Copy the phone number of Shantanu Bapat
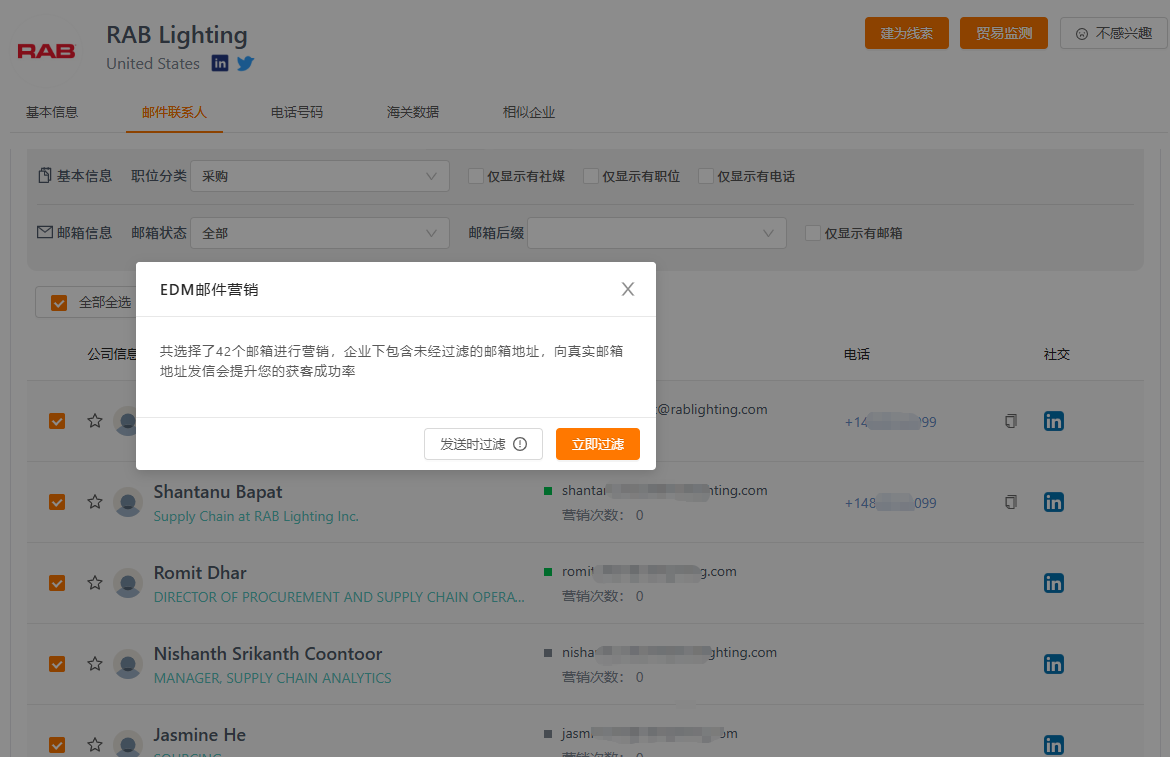Screen dimensions: 1170x757 pyautogui.click(x=1010, y=502)
